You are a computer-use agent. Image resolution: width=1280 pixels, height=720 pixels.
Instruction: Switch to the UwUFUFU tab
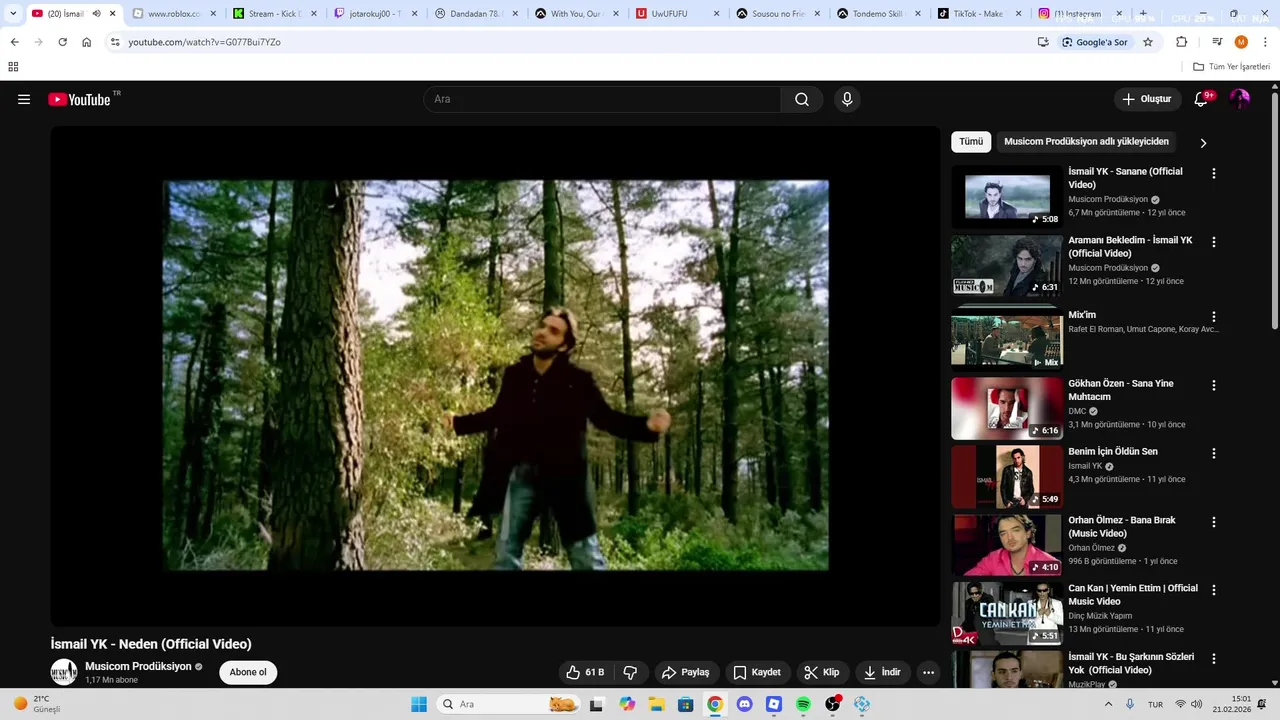point(678,14)
